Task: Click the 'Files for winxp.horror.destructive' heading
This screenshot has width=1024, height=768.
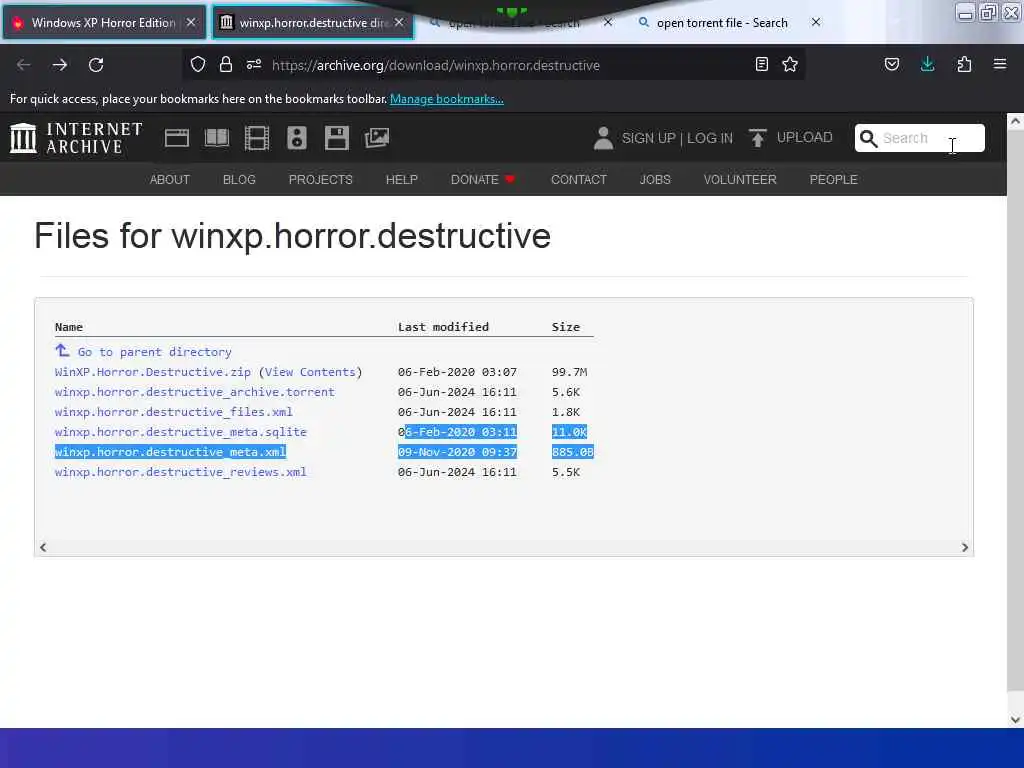Action: point(293,236)
